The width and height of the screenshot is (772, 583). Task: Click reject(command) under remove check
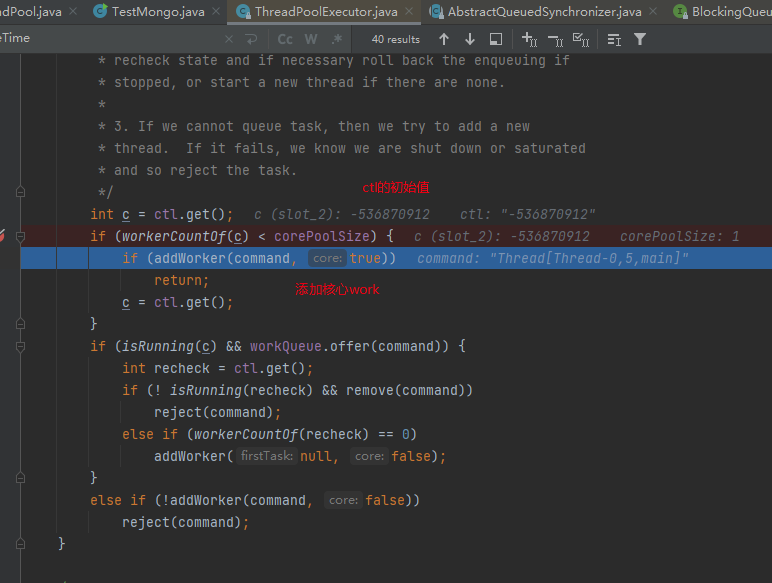217,412
